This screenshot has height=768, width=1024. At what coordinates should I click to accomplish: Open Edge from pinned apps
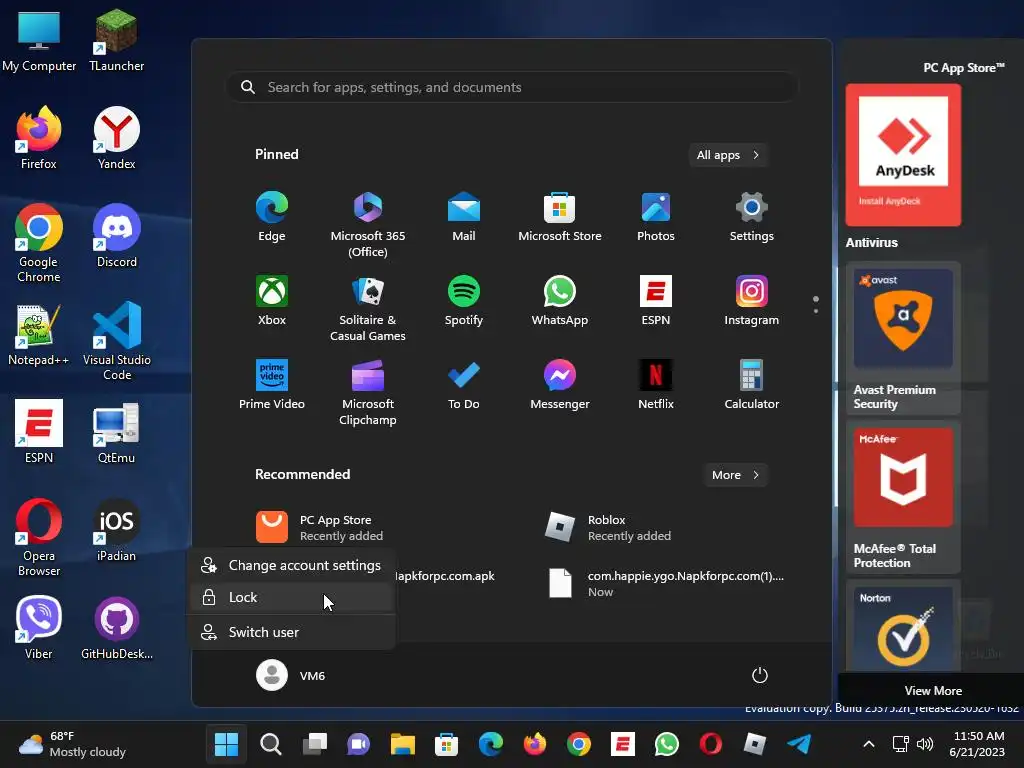click(272, 217)
